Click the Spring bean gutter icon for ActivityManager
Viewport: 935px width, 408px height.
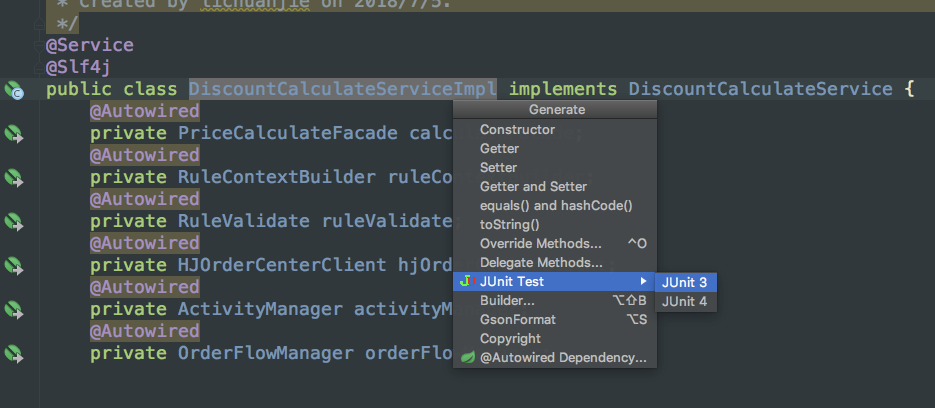(14, 310)
